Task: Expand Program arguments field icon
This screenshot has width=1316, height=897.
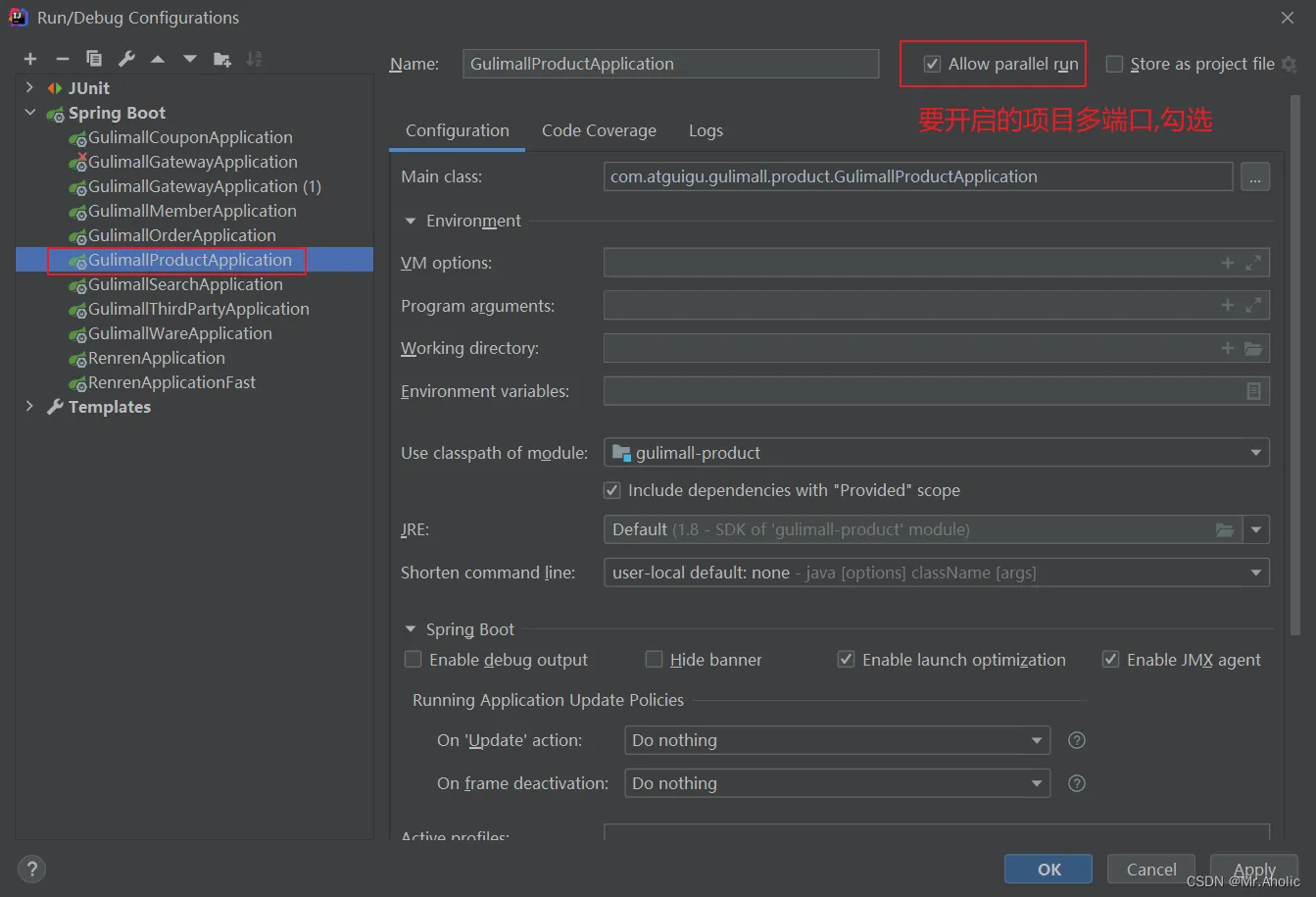Action: click(x=1253, y=306)
